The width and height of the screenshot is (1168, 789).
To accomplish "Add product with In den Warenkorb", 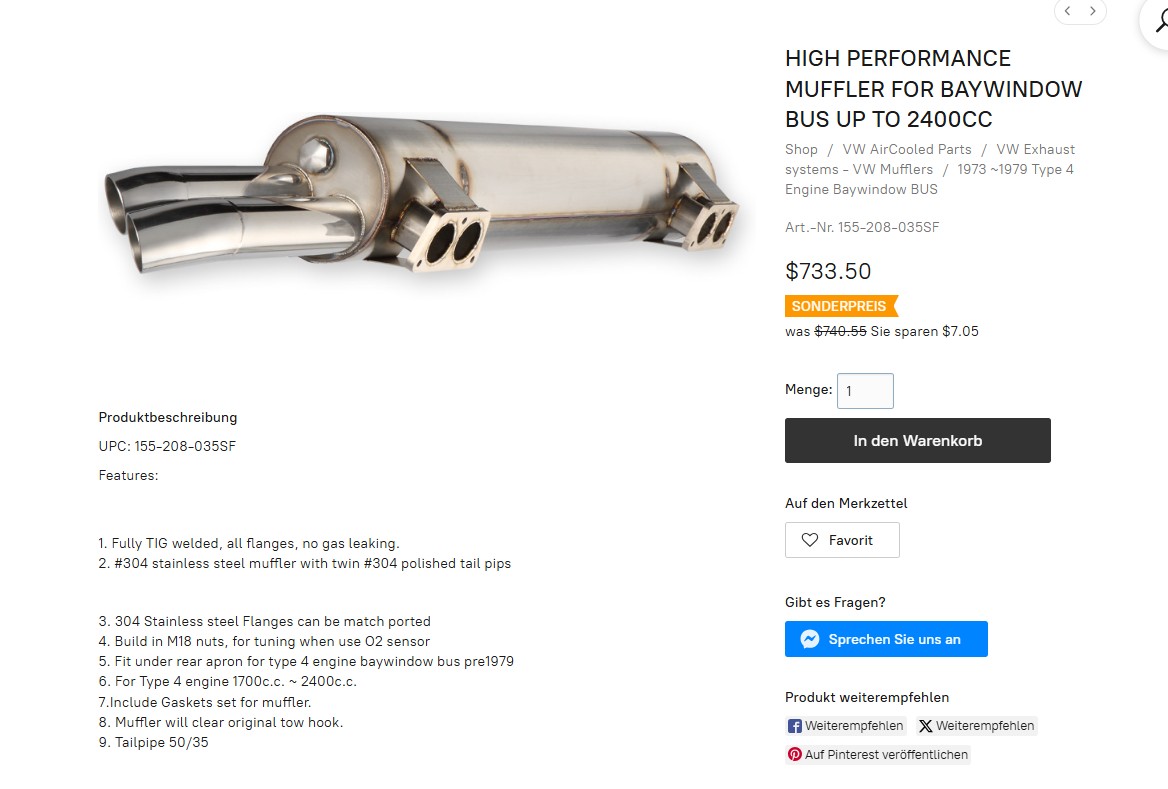I will pos(917,441).
